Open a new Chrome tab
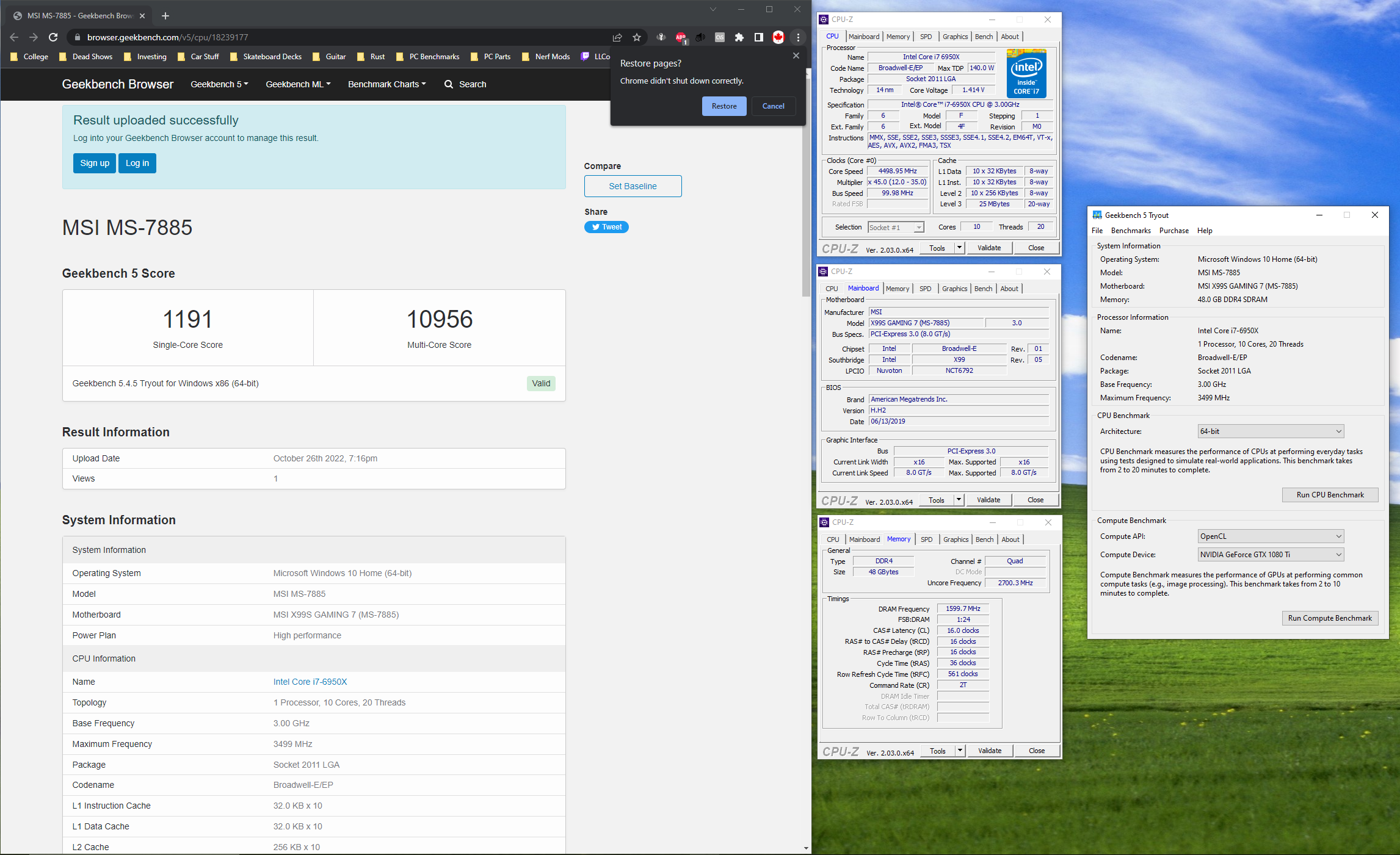 [165, 16]
